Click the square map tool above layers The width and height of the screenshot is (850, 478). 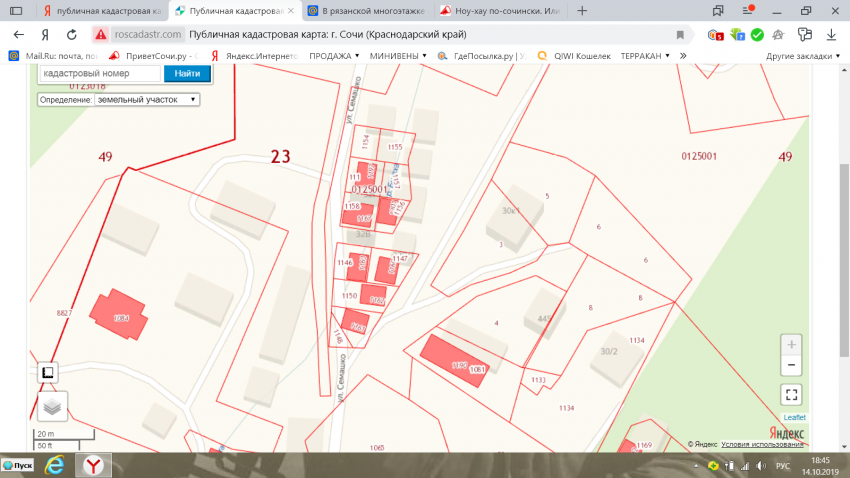pyautogui.click(x=47, y=373)
